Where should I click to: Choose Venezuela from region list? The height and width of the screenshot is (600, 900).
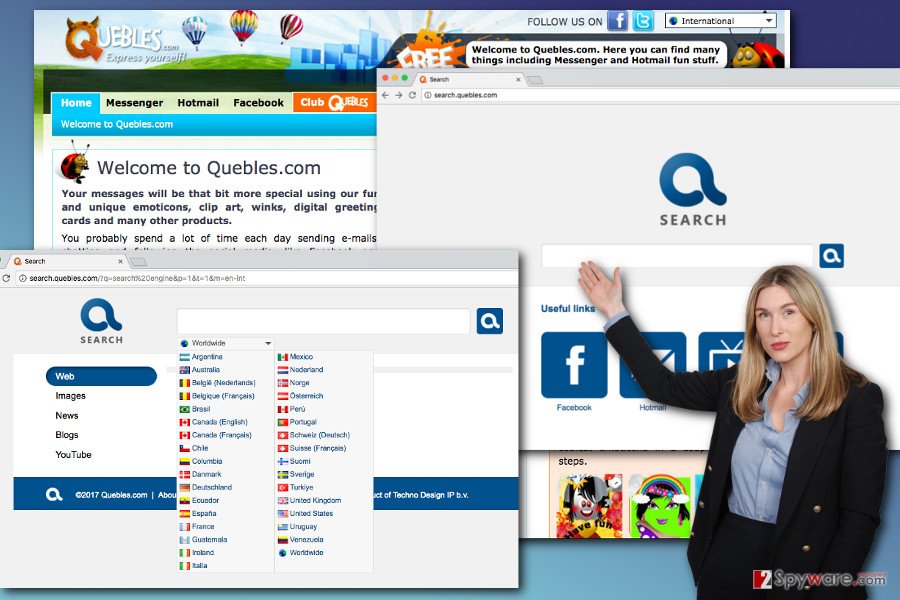click(301, 540)
